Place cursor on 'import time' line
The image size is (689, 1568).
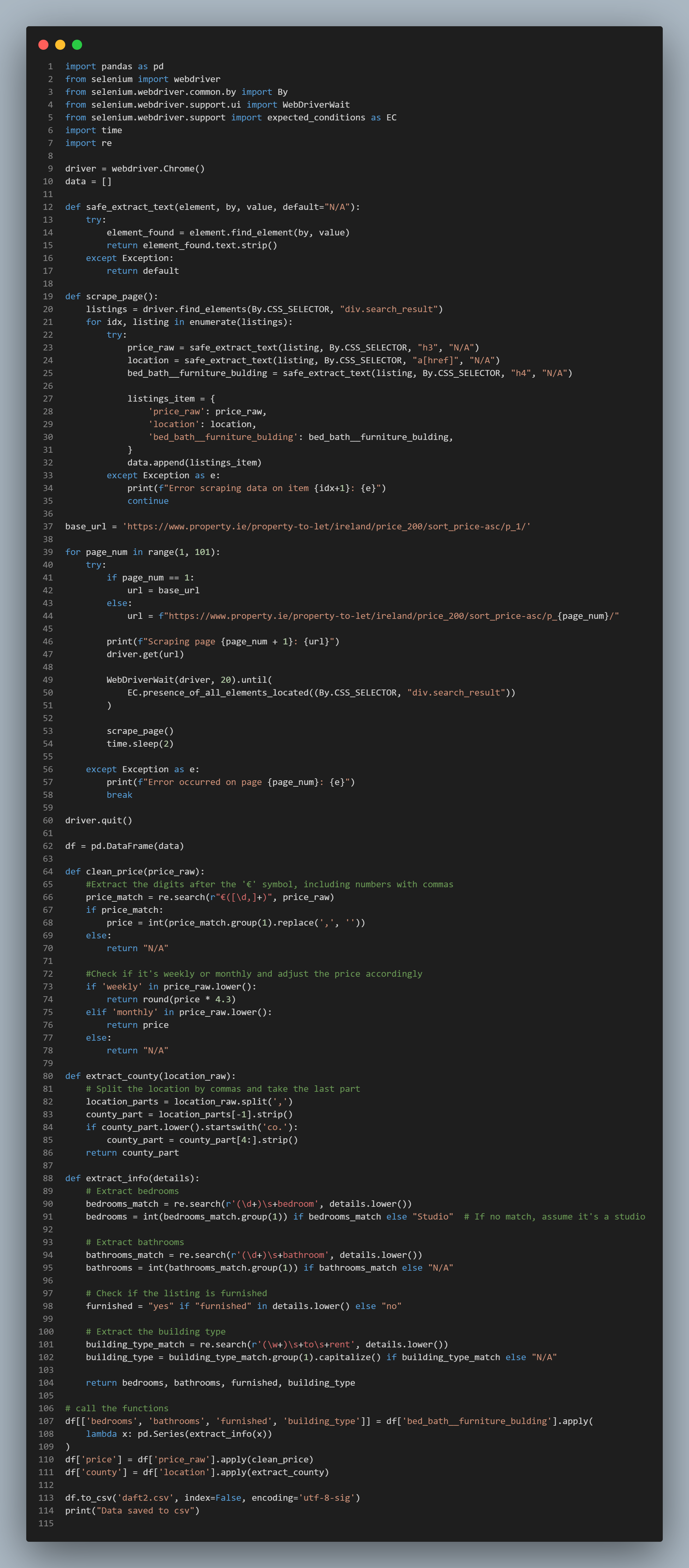point(94,130)
